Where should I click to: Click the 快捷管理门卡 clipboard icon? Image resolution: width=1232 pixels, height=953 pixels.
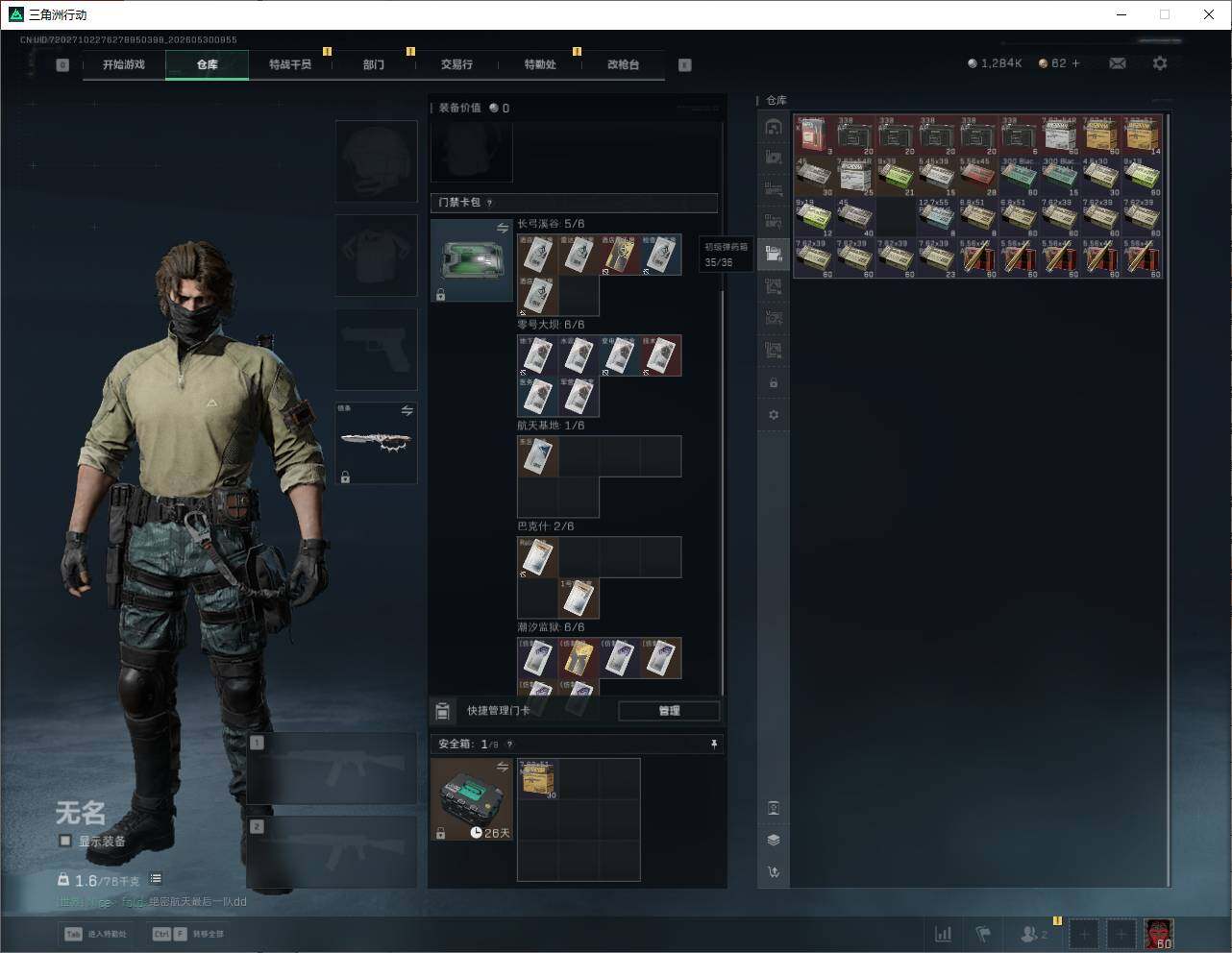pyautogui.click(x=443, y=711)
